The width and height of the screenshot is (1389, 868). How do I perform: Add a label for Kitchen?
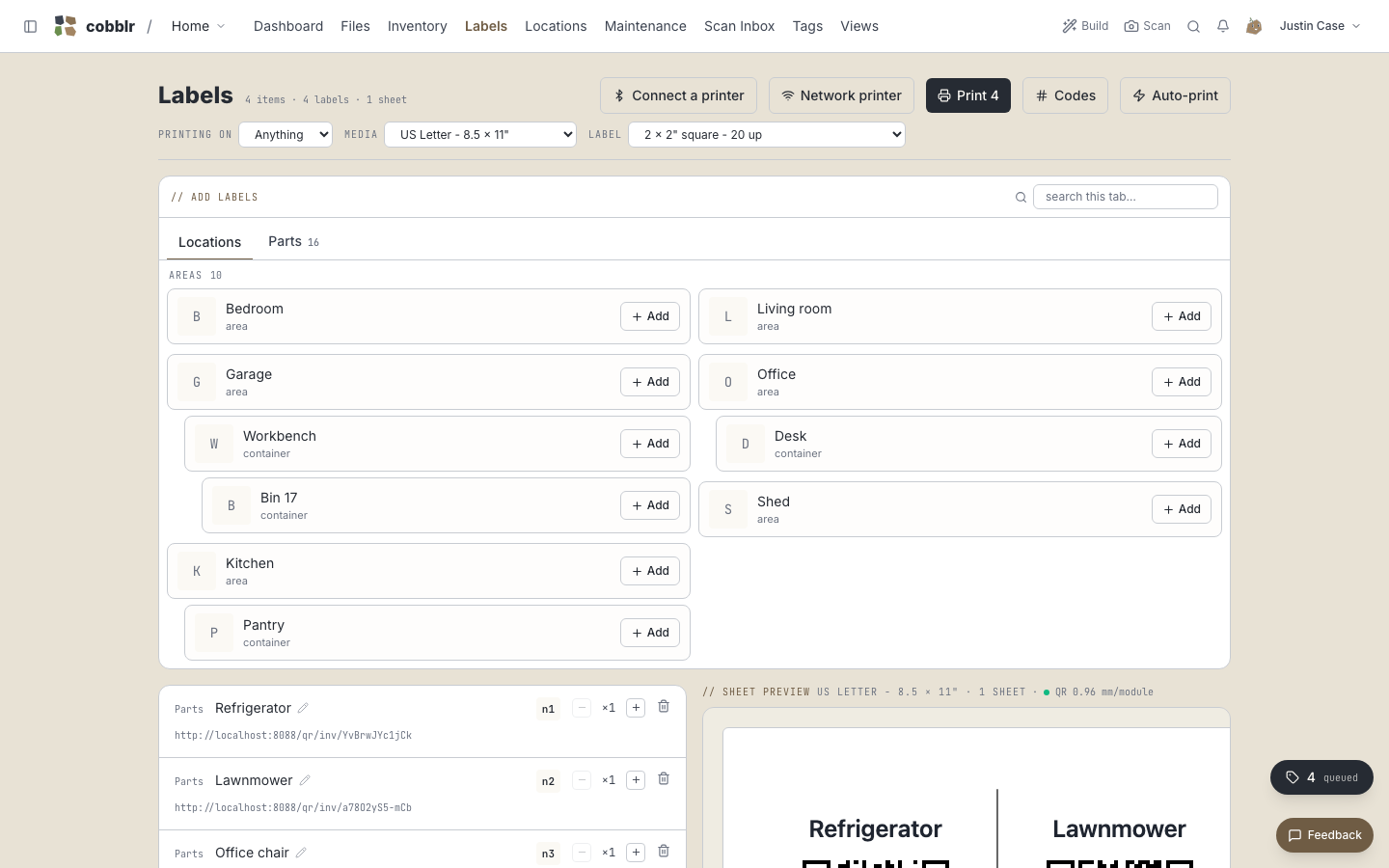pyautogui.click(x=650, y=571)
